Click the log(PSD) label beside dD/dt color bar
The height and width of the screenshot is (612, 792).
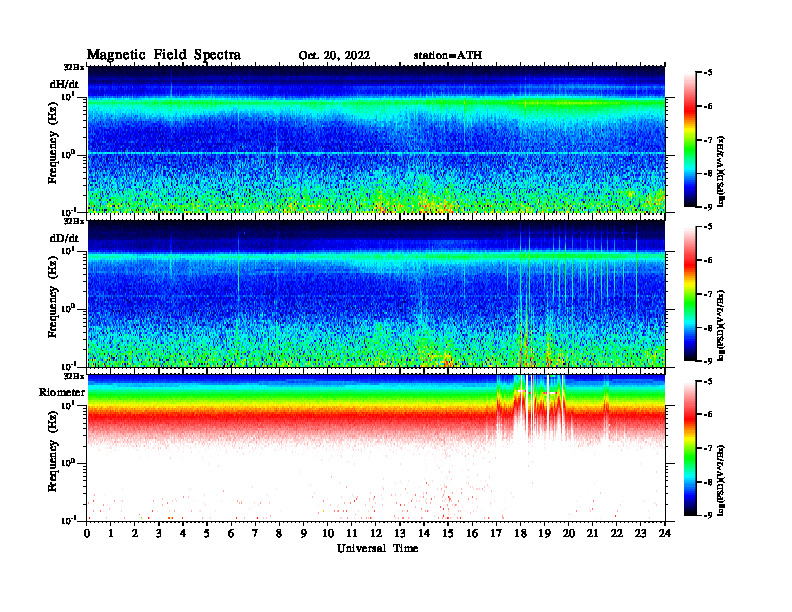coord(722,326)
